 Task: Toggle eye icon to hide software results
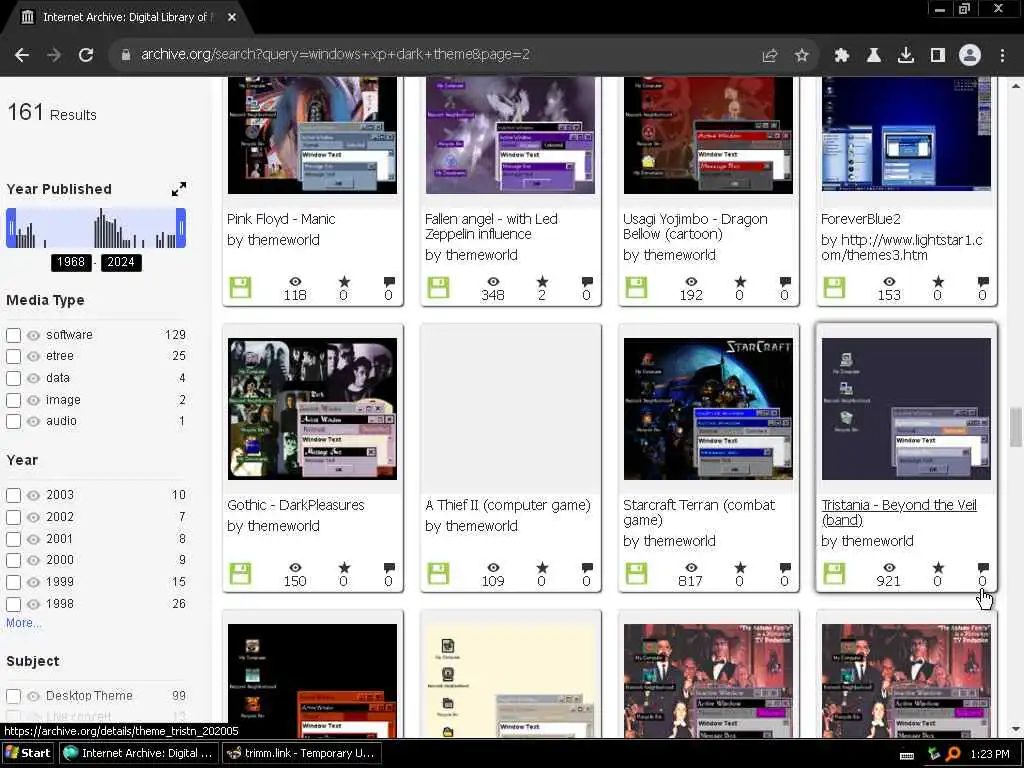(x=33, y=335)
